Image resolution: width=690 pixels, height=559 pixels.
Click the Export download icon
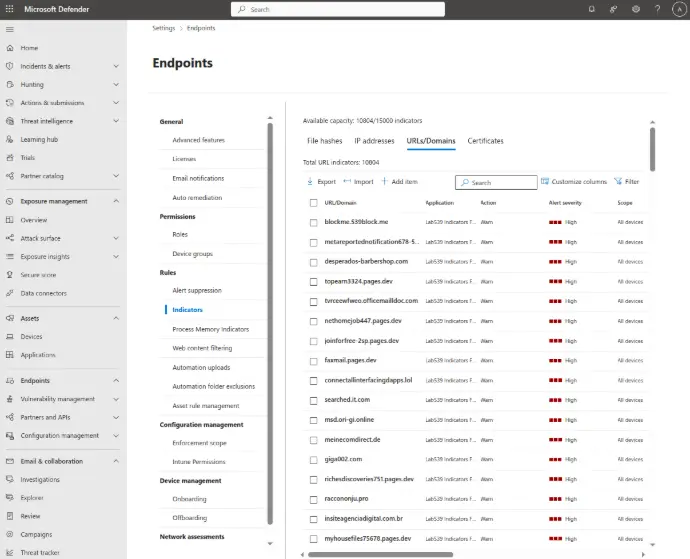pyautogui.click(x=310, y=181)
